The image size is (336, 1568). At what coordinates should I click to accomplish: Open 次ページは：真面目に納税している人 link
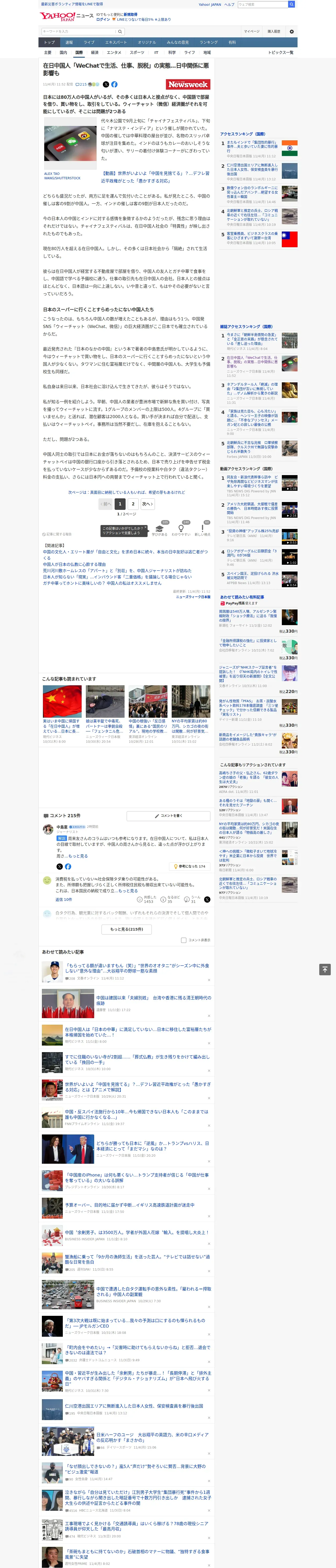pos(127,492)
